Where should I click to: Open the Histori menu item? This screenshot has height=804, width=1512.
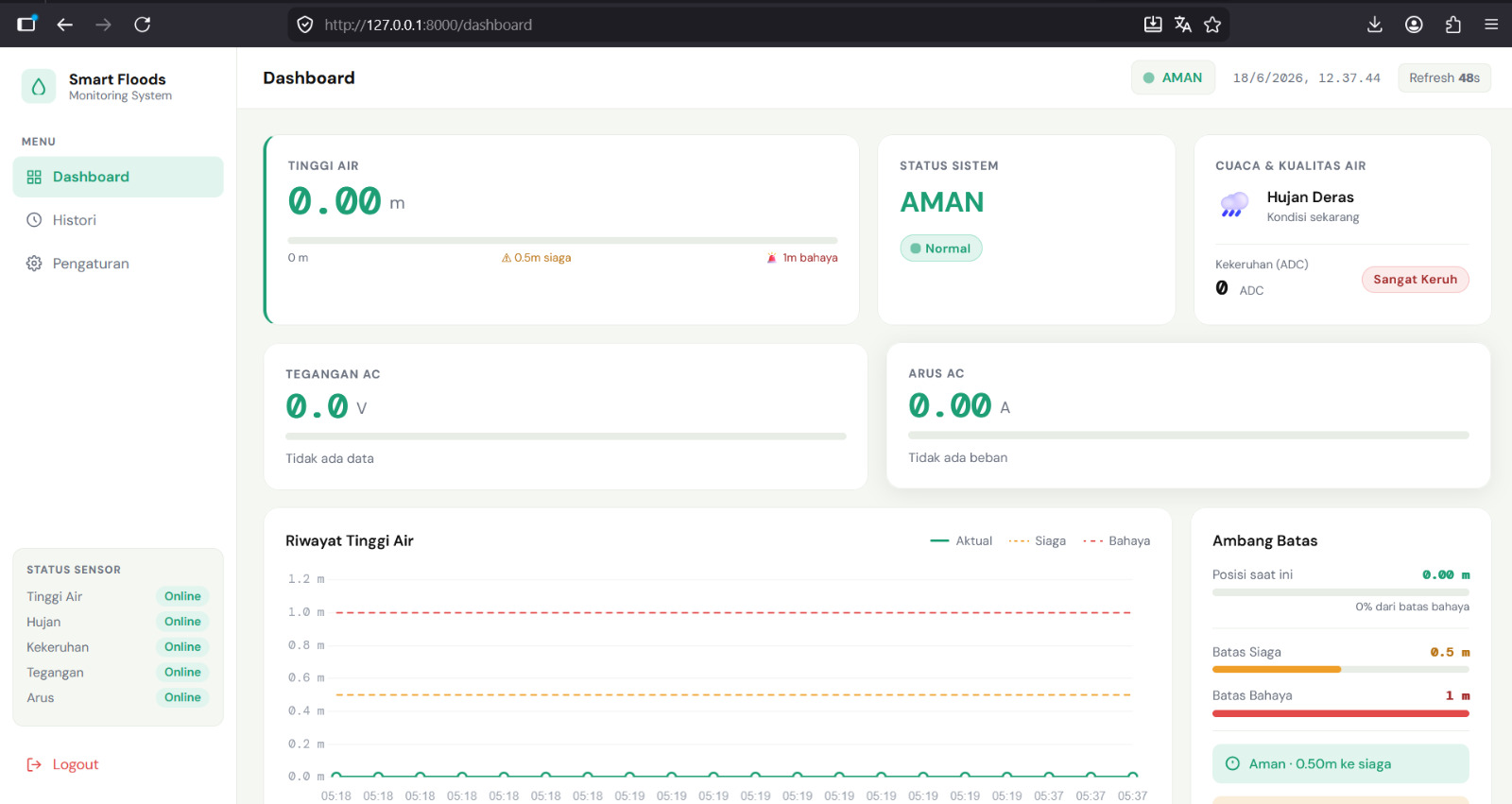click(118, 220)
